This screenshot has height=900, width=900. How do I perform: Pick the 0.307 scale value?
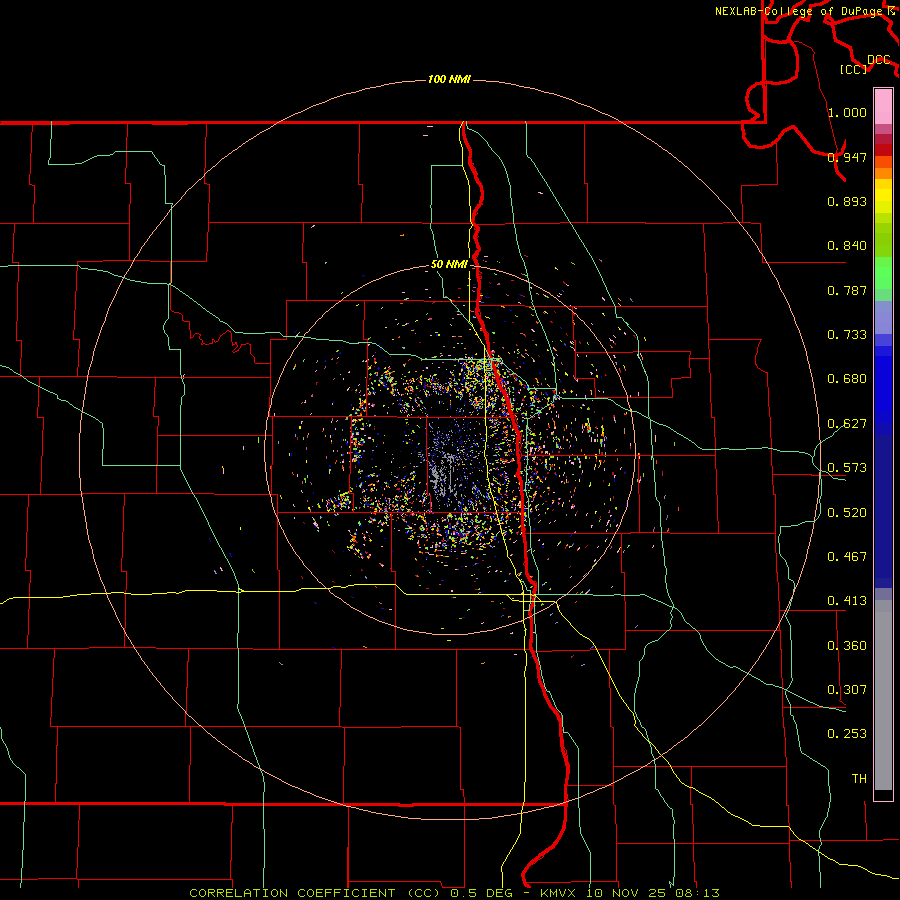point(847,690)
